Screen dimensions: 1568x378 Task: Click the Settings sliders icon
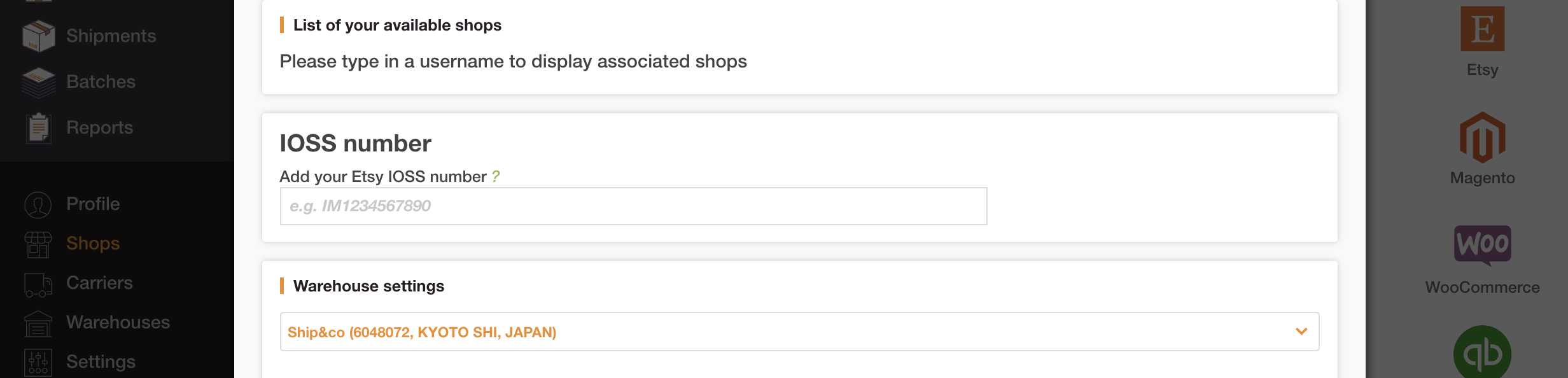(38, 362)
